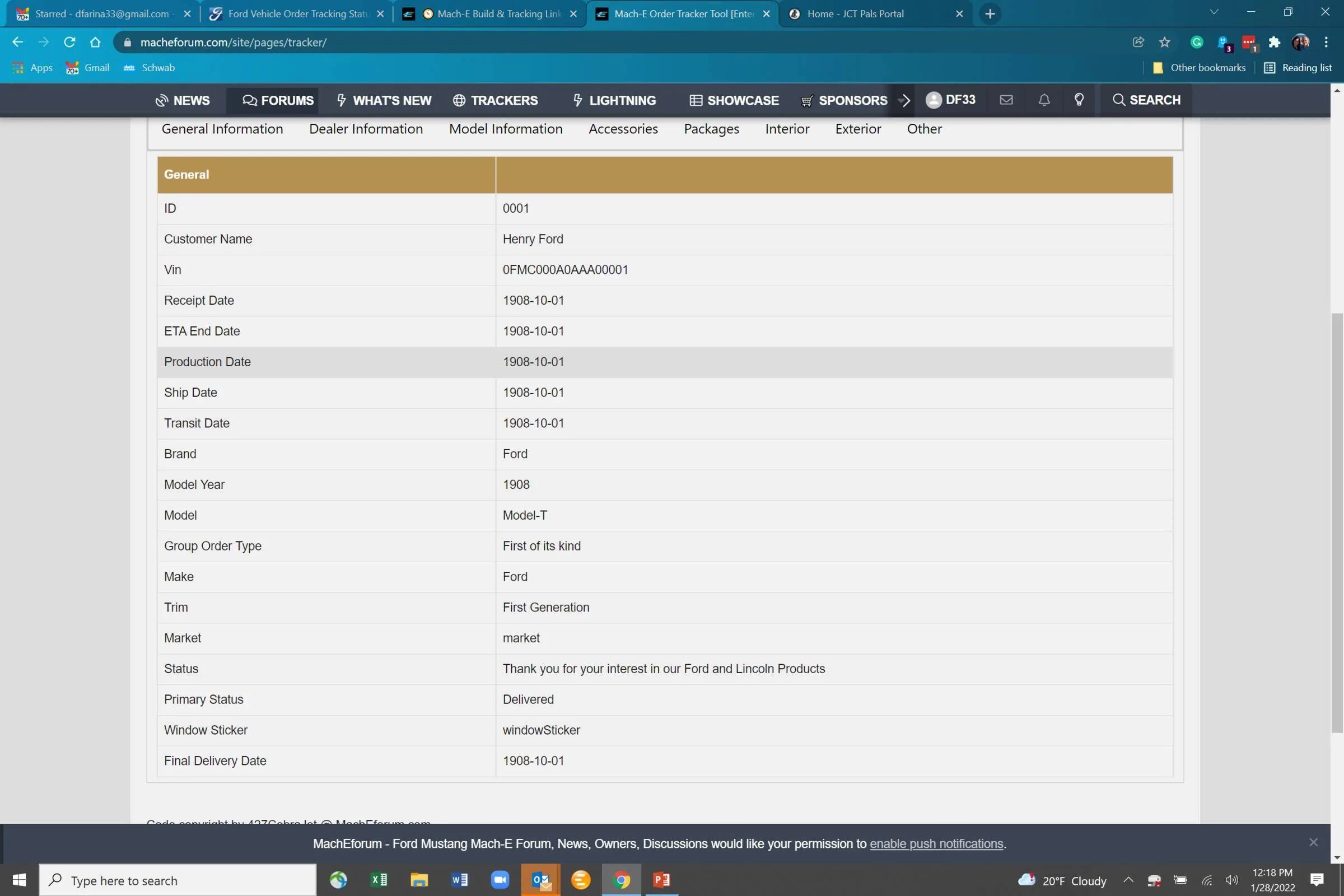Open the Apps bookmark shortcut
The image size is (1344, 896).
point(32,68)
